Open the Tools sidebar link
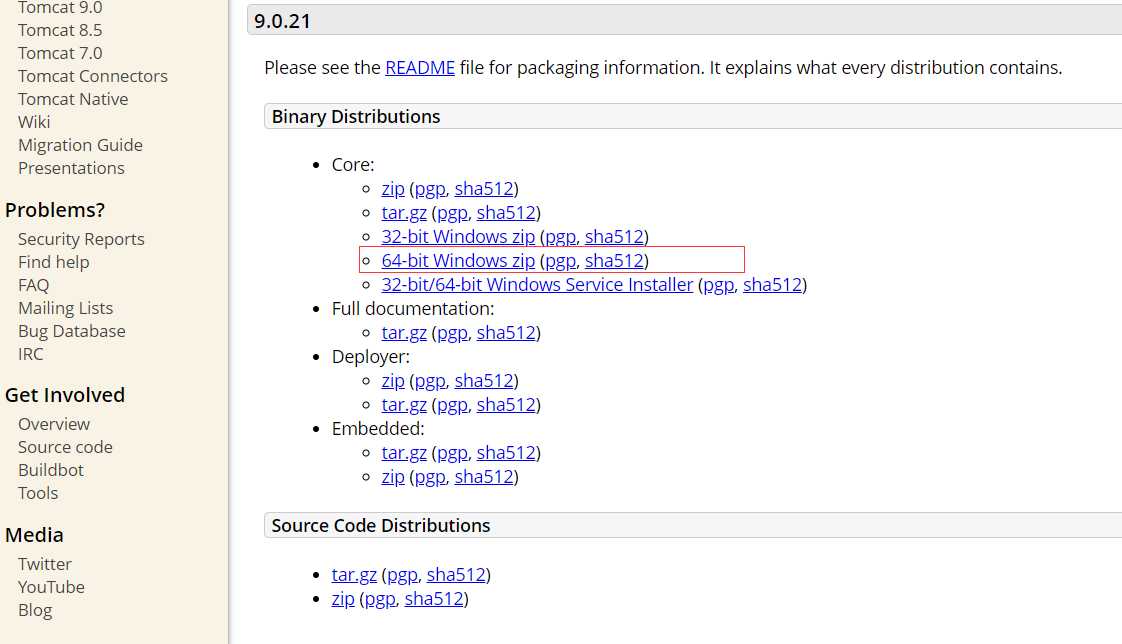 pyautogui.click(x=38, y=492)
